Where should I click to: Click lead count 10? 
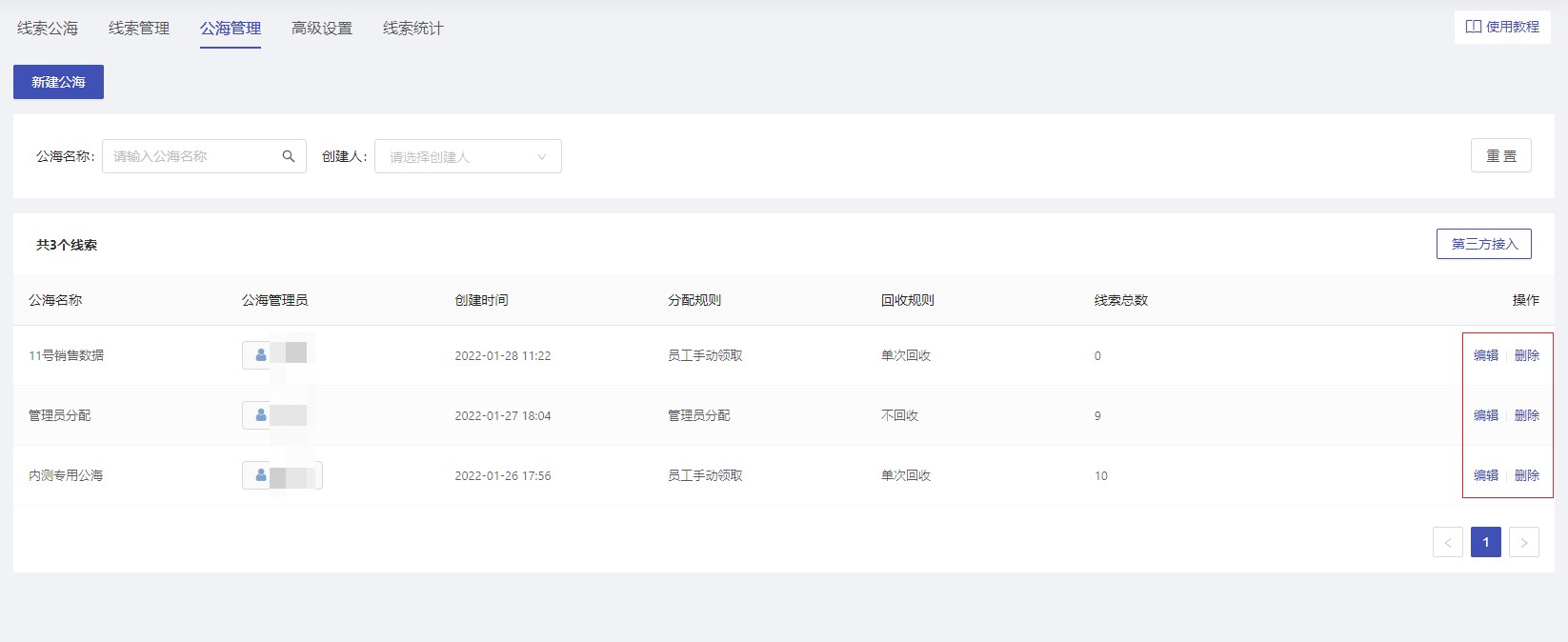coord(1101,475)
